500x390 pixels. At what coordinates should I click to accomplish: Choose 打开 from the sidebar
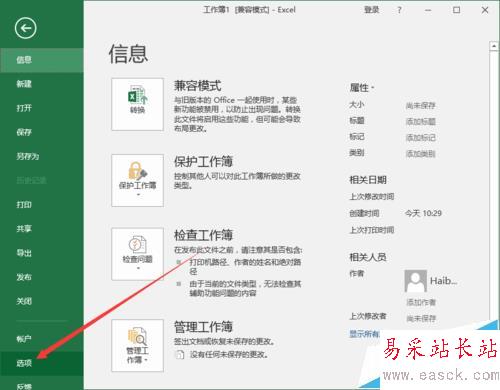(42, 108)
